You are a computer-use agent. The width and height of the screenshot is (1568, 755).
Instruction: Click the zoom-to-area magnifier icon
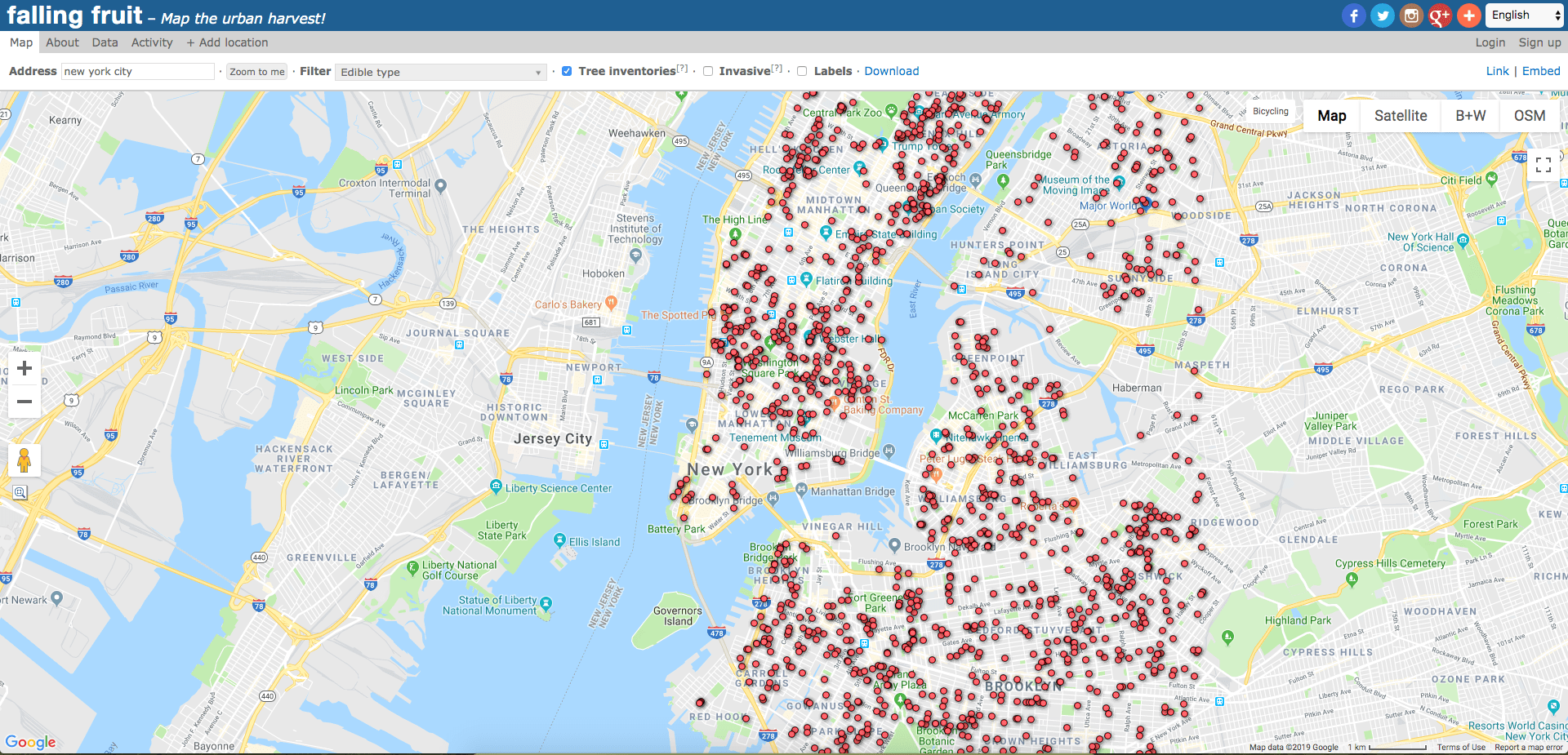(20, 492)
